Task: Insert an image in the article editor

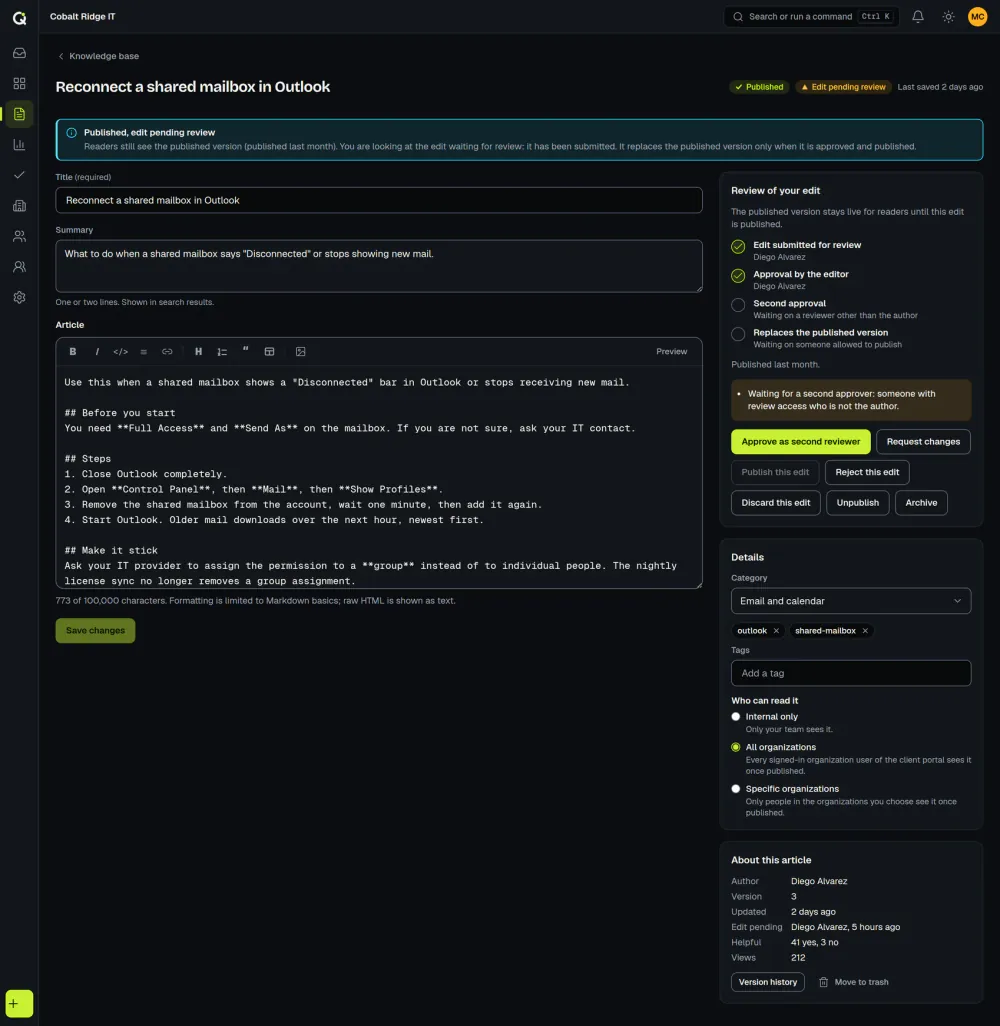Action: 300,351
